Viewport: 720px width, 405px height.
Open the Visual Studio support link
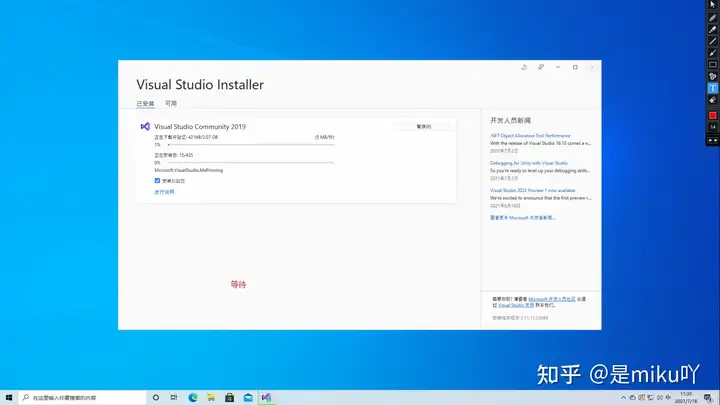click(516, 305)
